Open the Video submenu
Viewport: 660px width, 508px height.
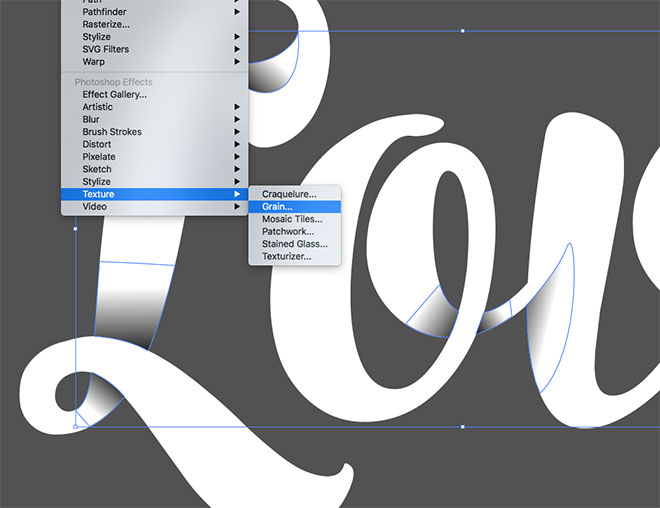pos(95,206)
